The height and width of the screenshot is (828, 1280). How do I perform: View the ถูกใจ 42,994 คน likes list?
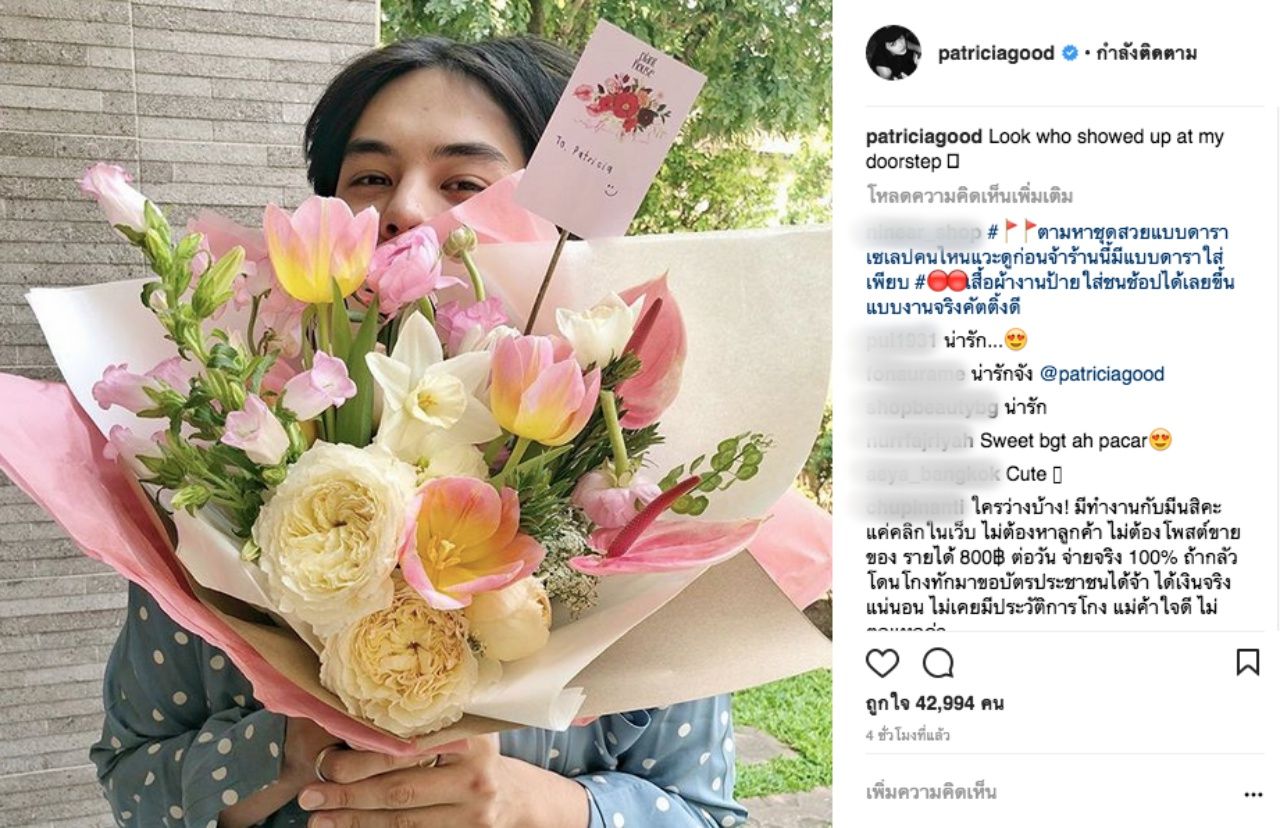pos(935,703)
